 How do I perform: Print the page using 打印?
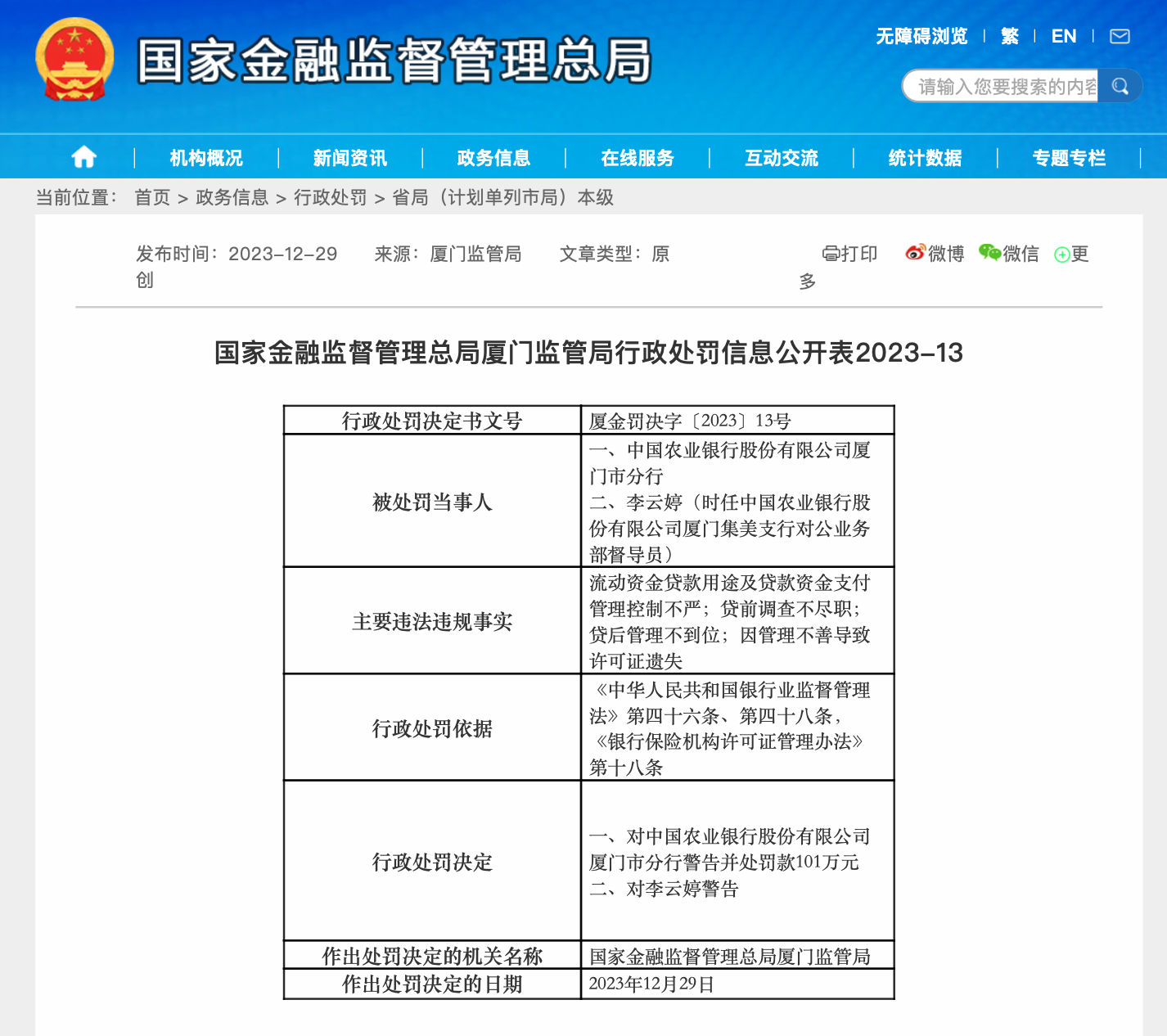point(849,254)
